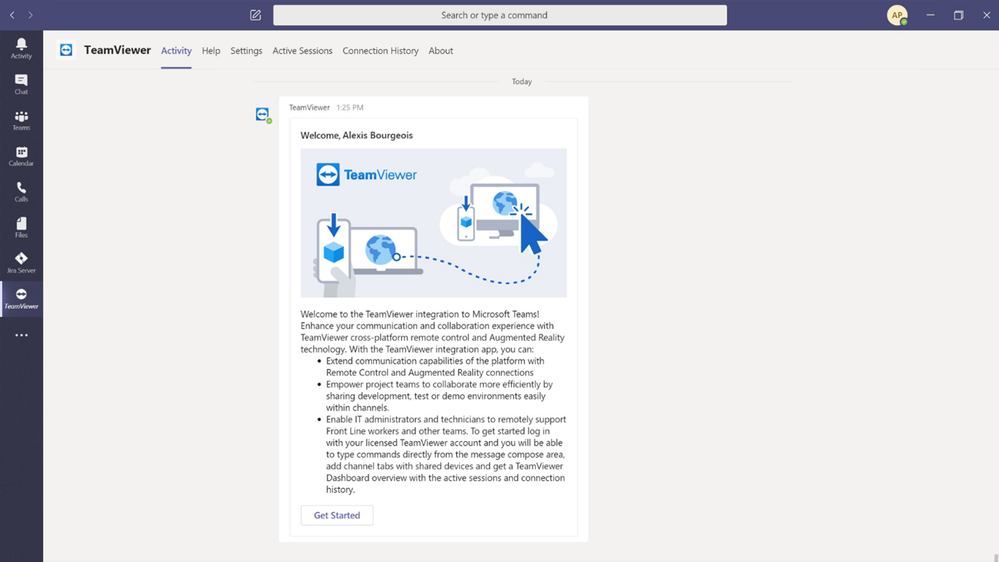Open the Help tab
This screenshot has height=562, width=999.
click(x=211, y=50)
